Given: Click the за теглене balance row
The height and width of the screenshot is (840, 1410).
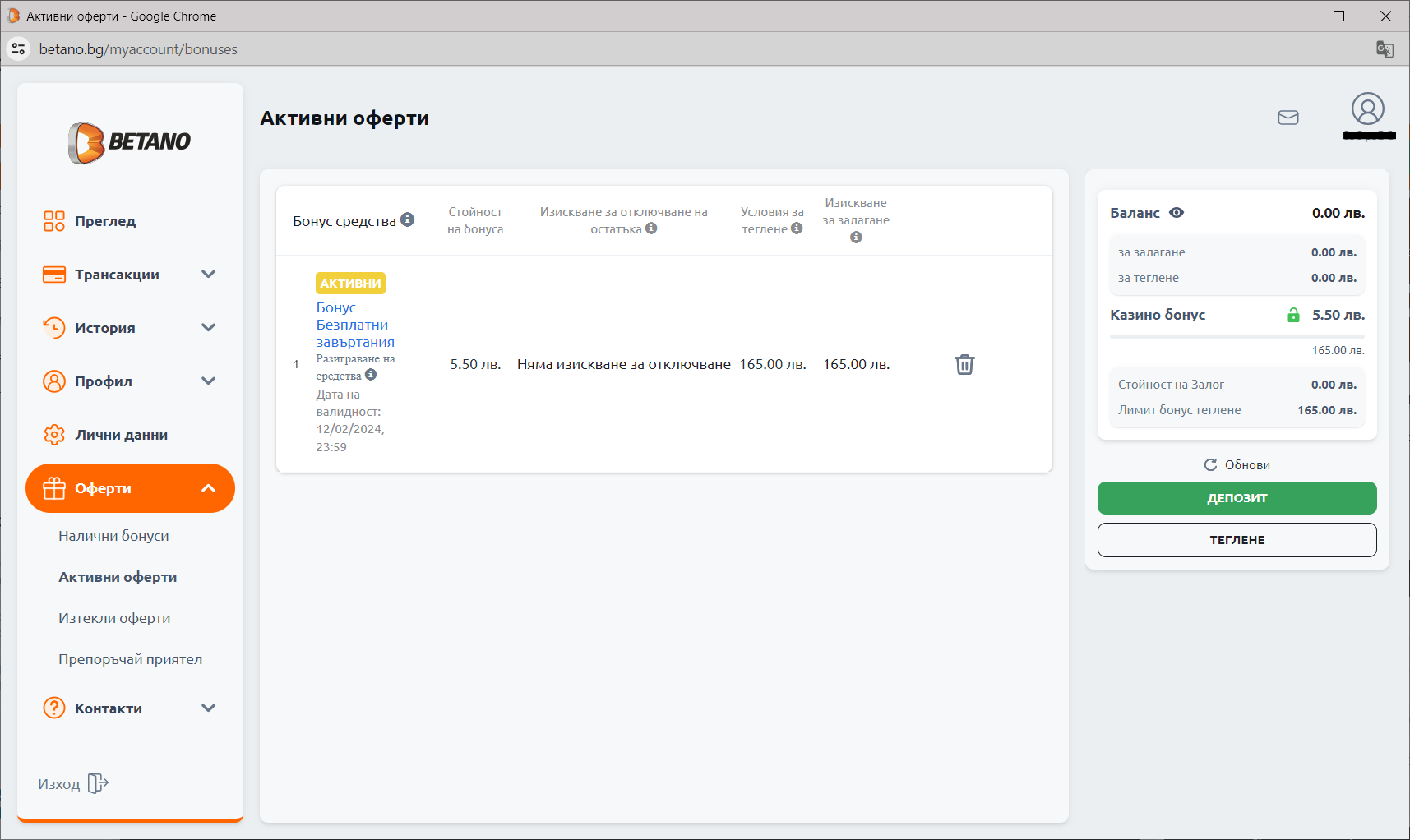Looking at the screenshot, I should (x=1237, y=278).
